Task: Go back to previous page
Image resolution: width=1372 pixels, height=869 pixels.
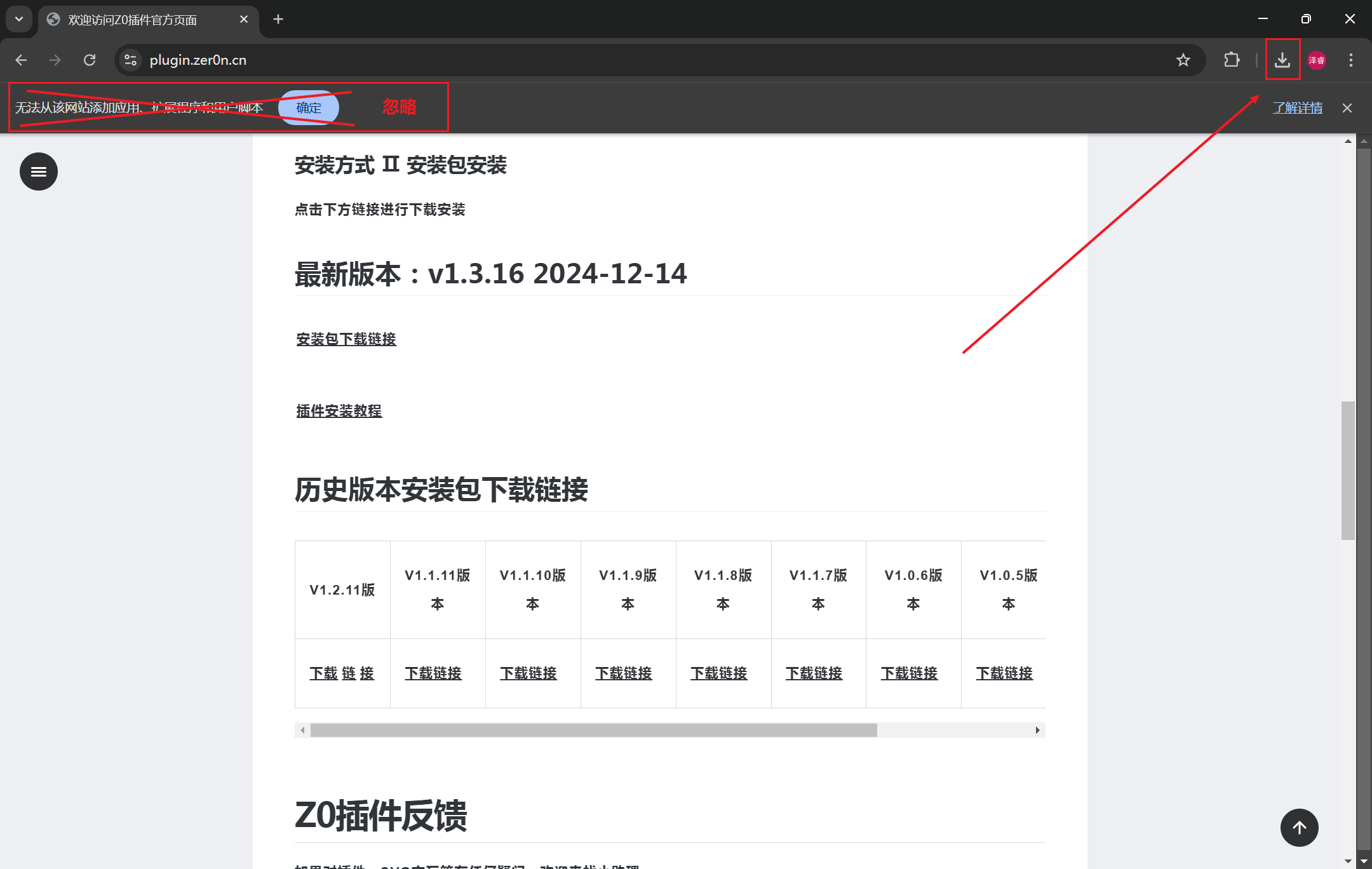Action: [x=21, y=60]
